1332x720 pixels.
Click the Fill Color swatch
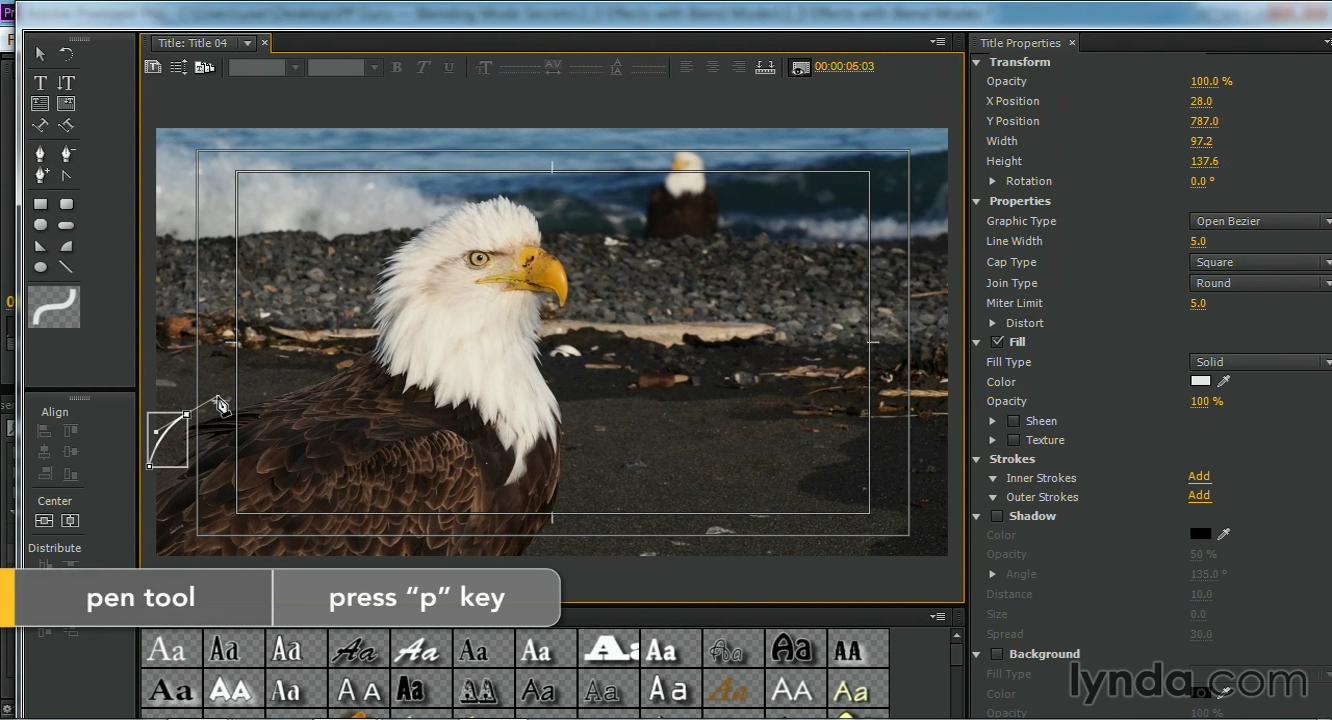point(1200,381)
